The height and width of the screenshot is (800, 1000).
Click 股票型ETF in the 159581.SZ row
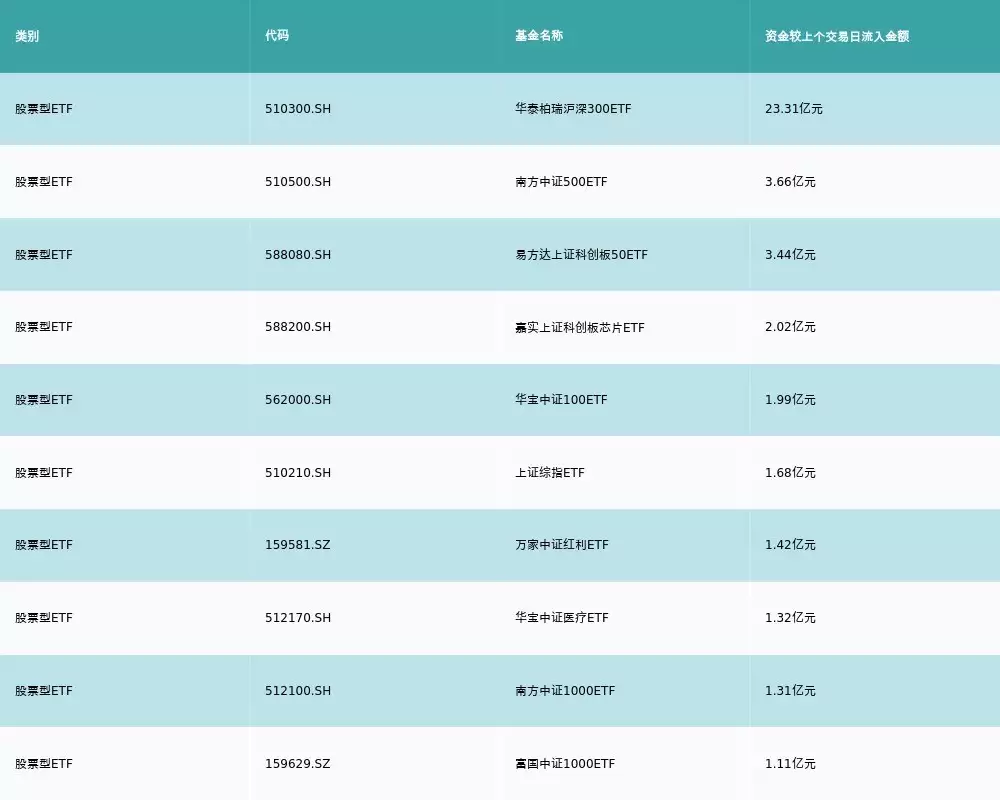(x=44, y=545)
